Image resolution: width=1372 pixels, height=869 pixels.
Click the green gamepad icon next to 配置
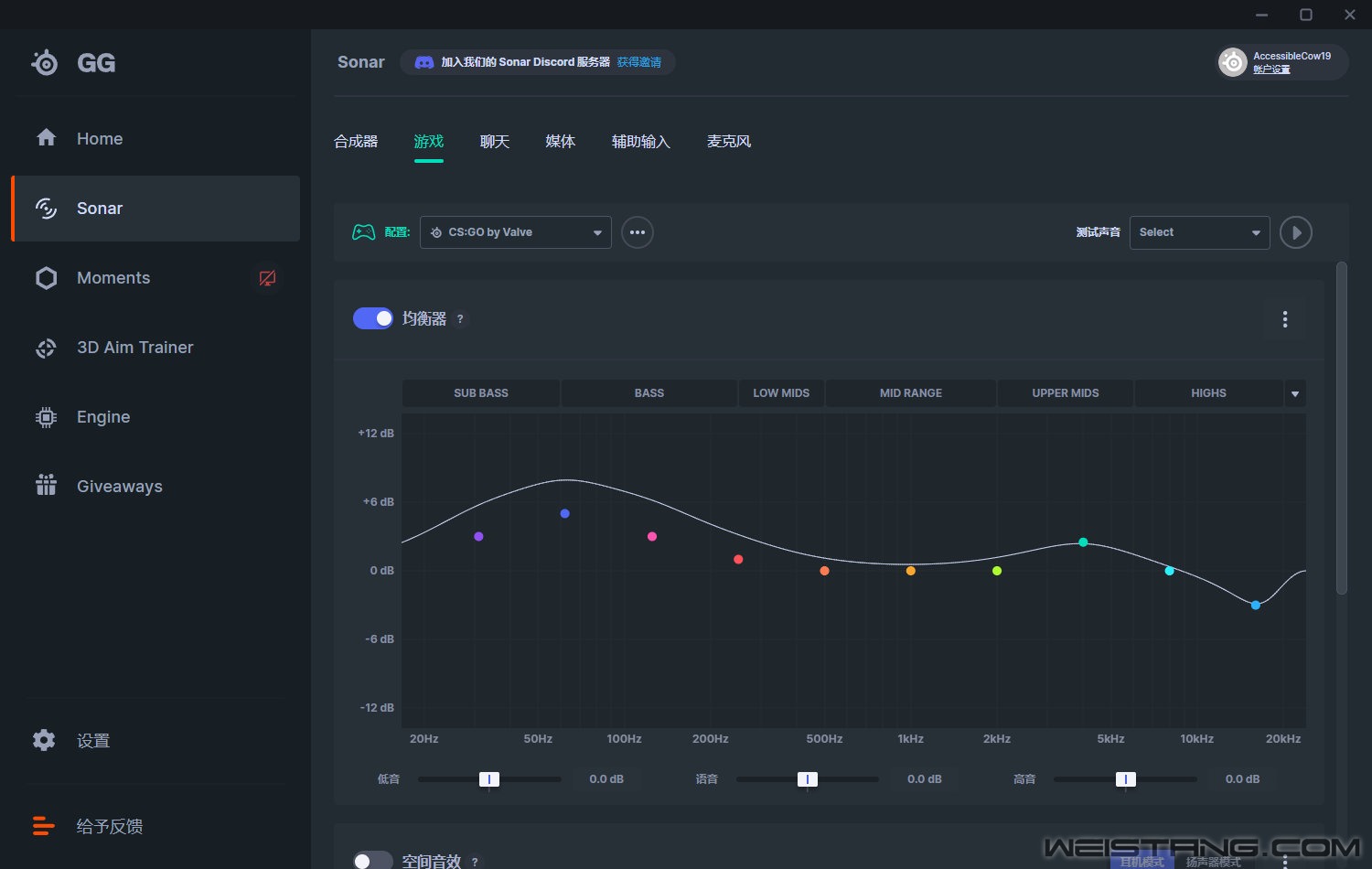(x=363, y=232)
